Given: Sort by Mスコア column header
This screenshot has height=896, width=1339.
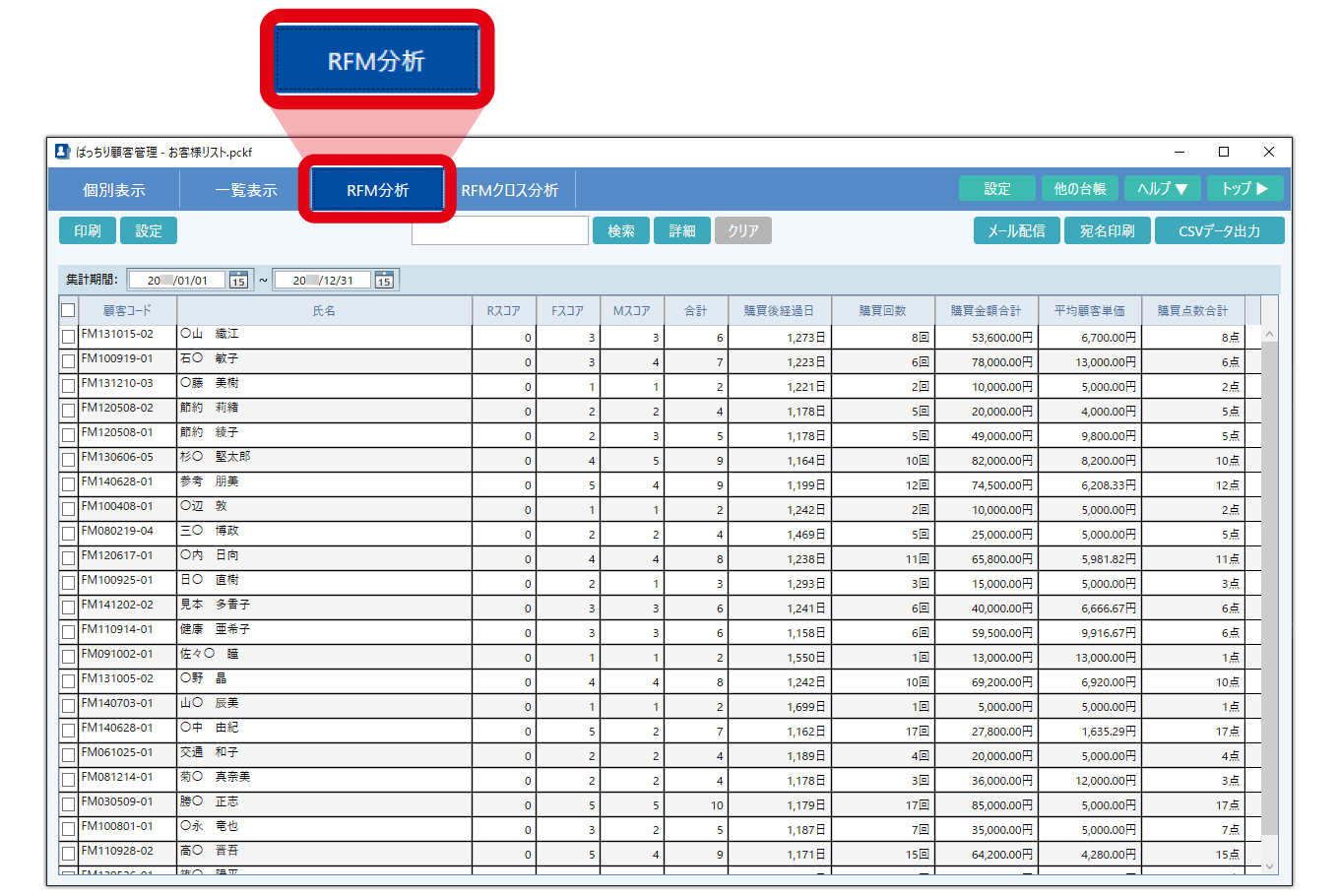Looking at the screenshot, I should click(x=632, y=310).
